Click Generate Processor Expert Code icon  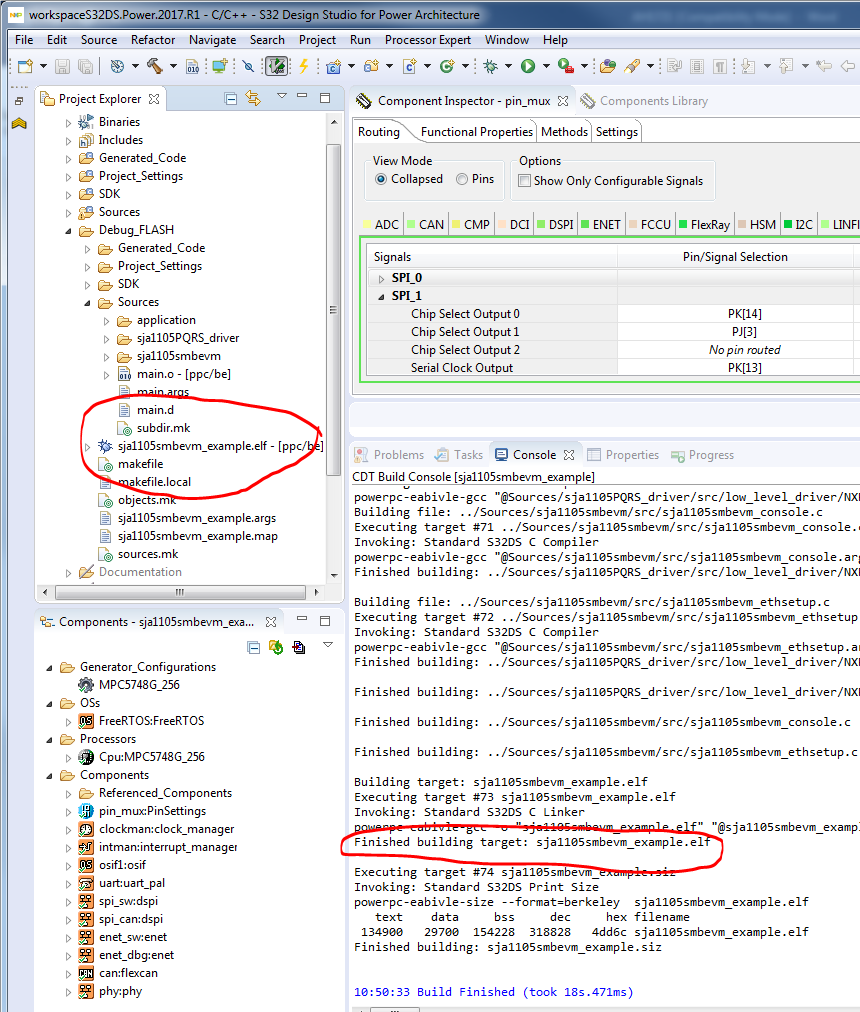click(x=277, y=647)
